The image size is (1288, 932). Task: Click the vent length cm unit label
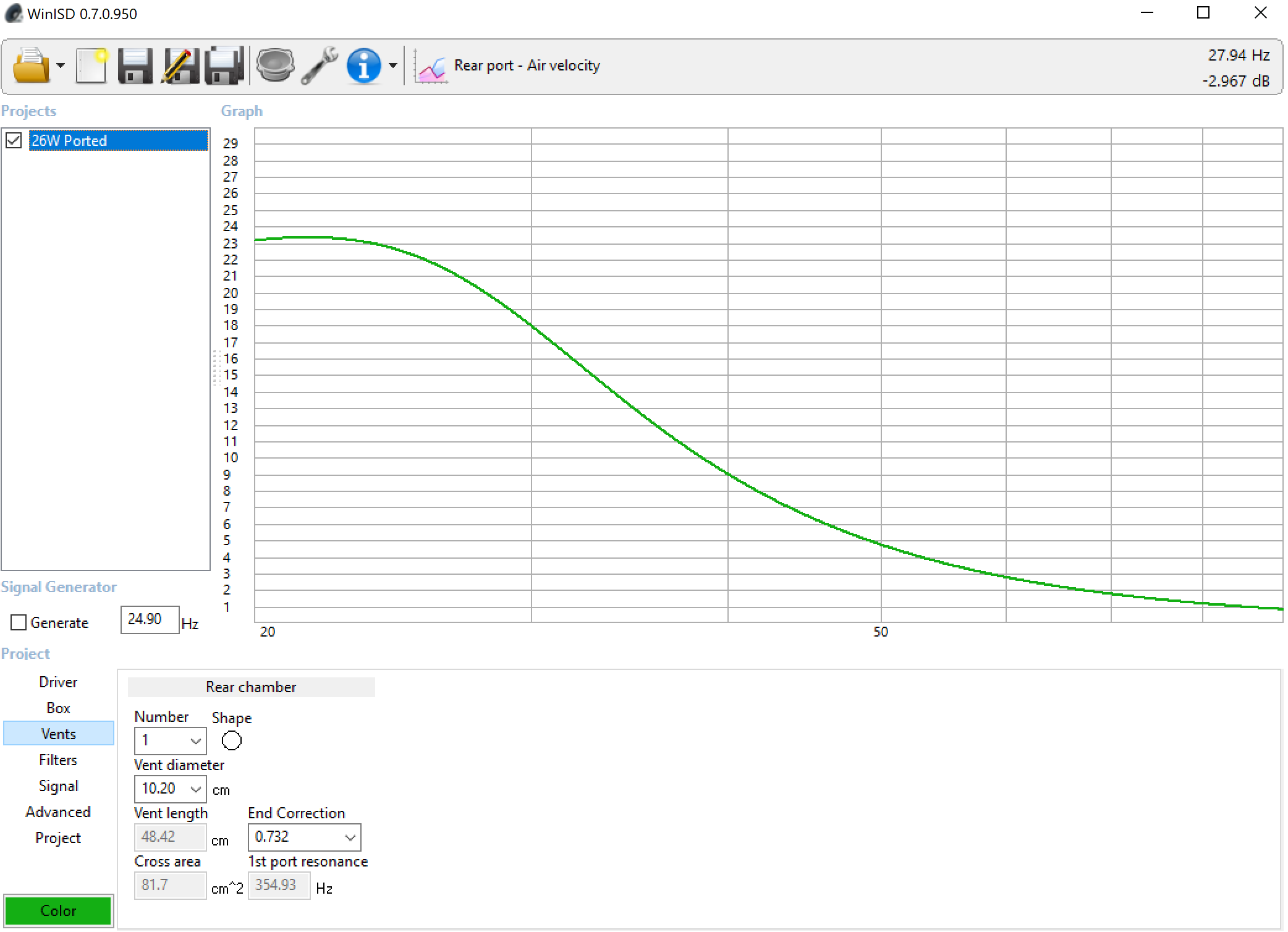(220, 841)
